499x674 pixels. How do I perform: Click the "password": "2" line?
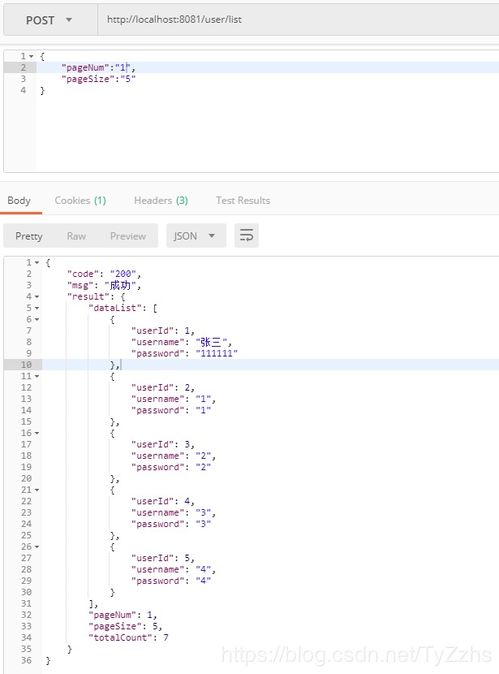click(171, 467)
